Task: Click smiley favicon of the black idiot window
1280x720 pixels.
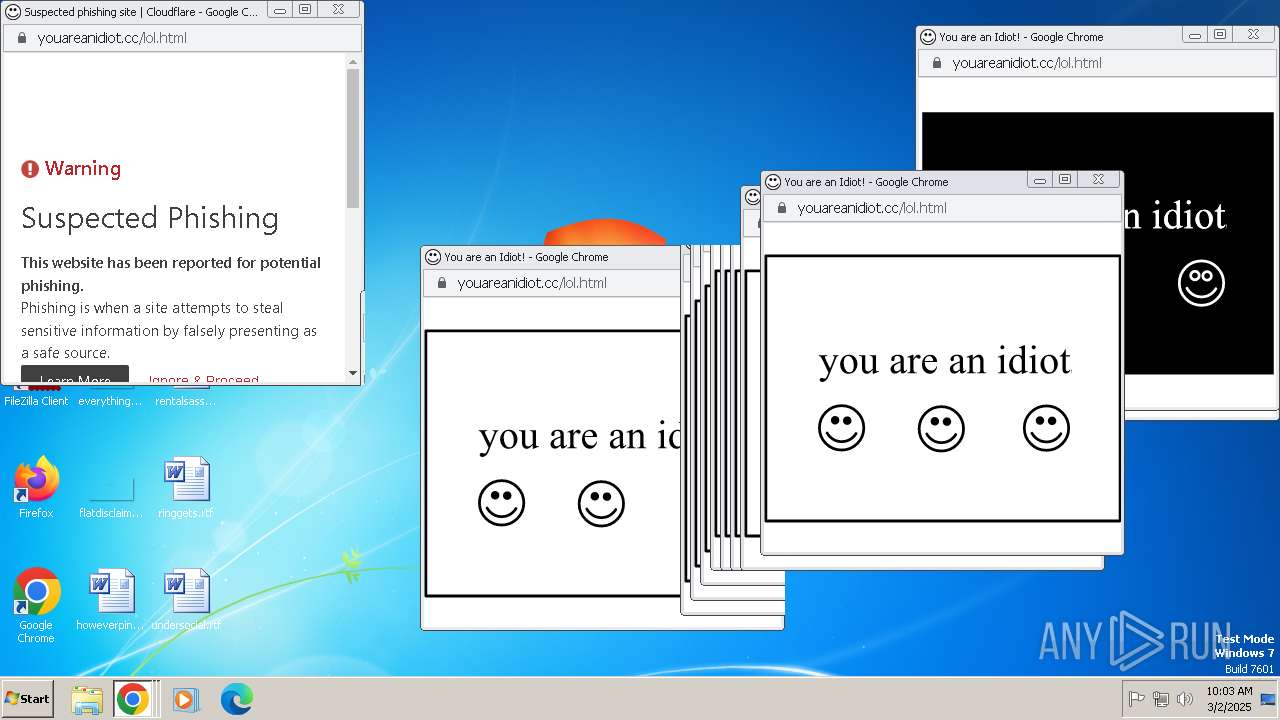Action: point(928,37)
